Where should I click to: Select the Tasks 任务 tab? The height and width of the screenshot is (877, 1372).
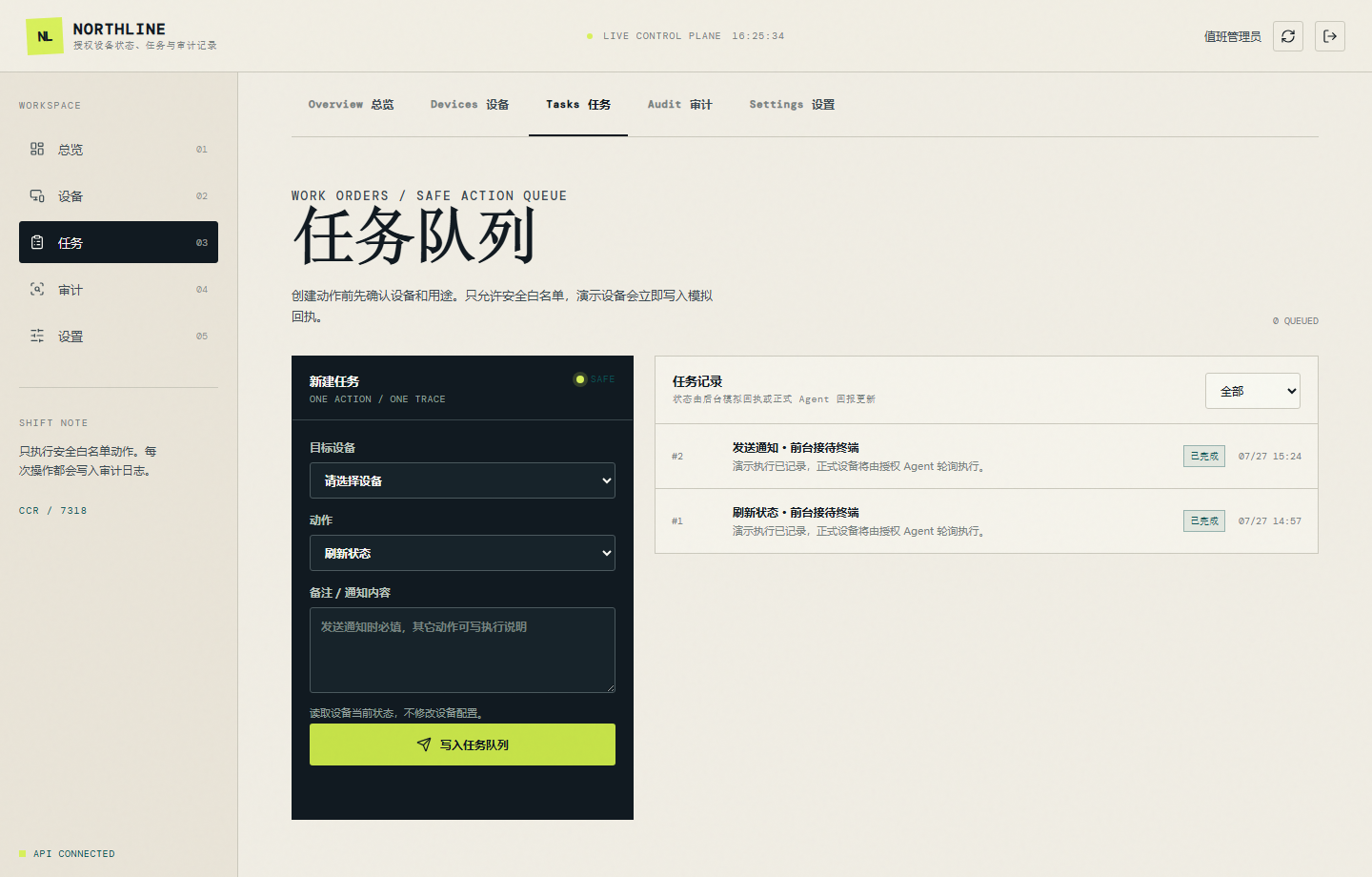[x=578, y=105]
